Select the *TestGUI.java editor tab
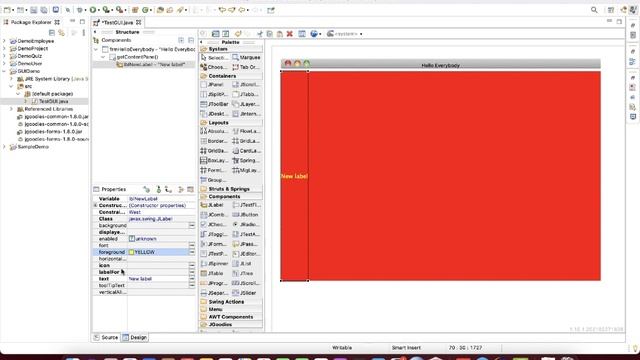 click(118, 22)
